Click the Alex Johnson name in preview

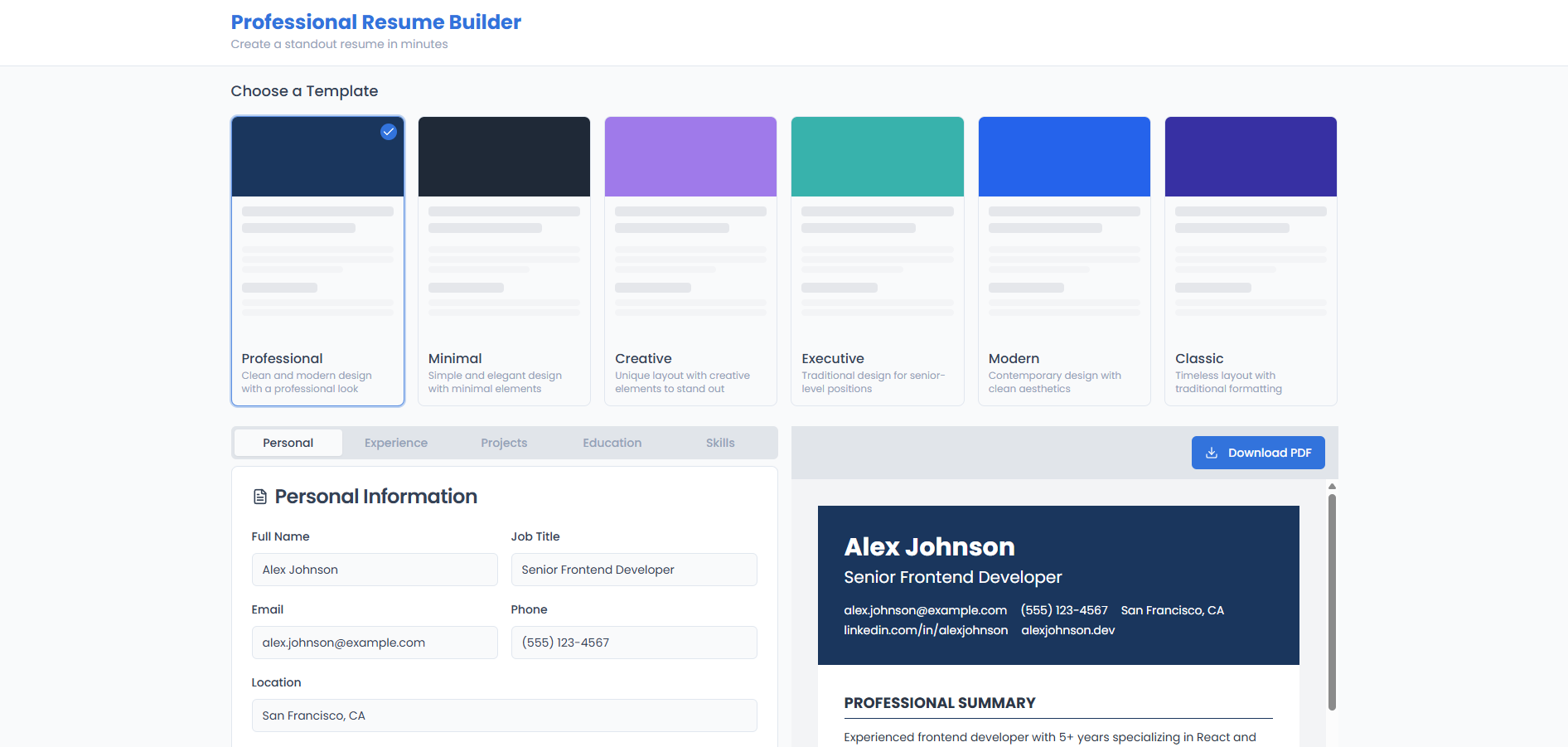(929, 547)
